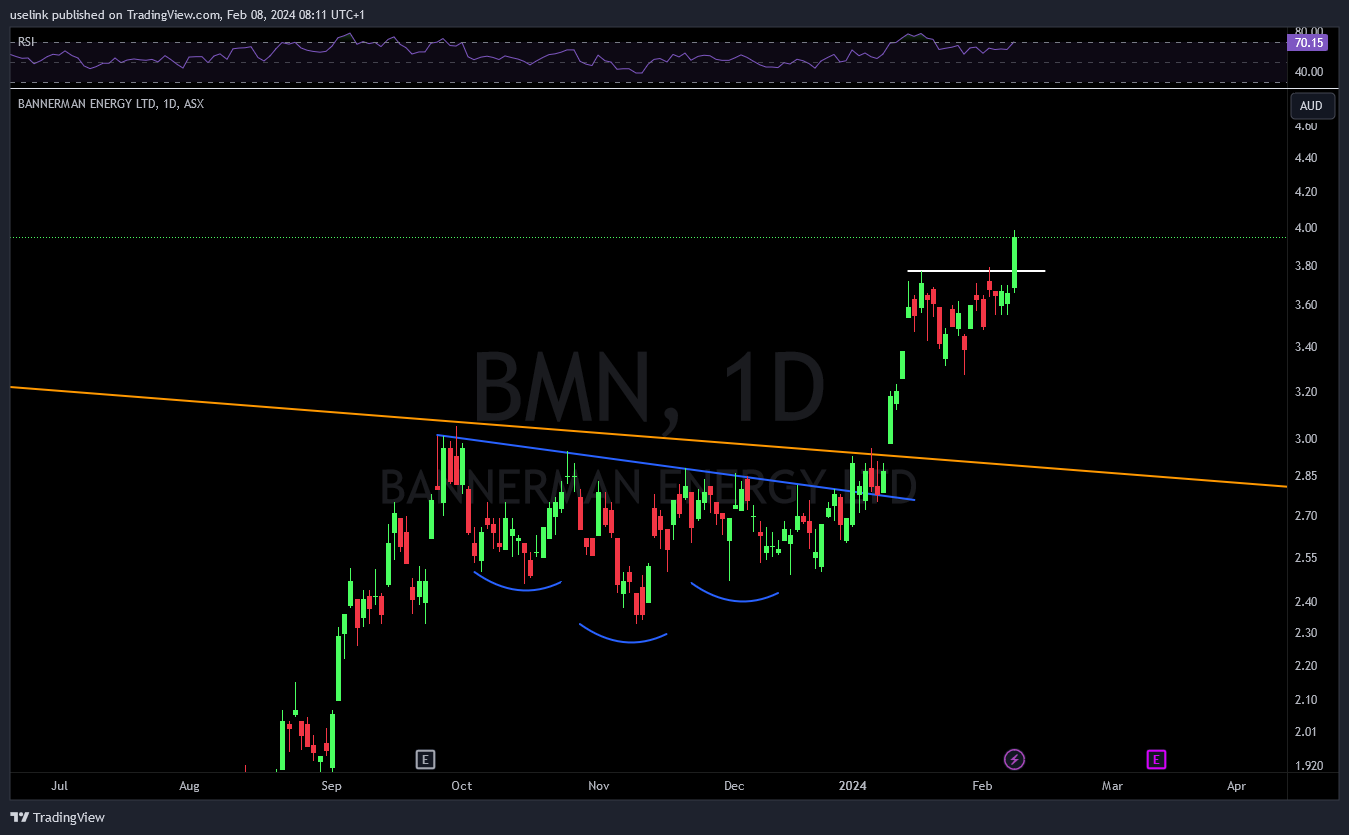1349x835 pixels.
Task: Click the AUD currency button
Action: tap(1311, 106)
